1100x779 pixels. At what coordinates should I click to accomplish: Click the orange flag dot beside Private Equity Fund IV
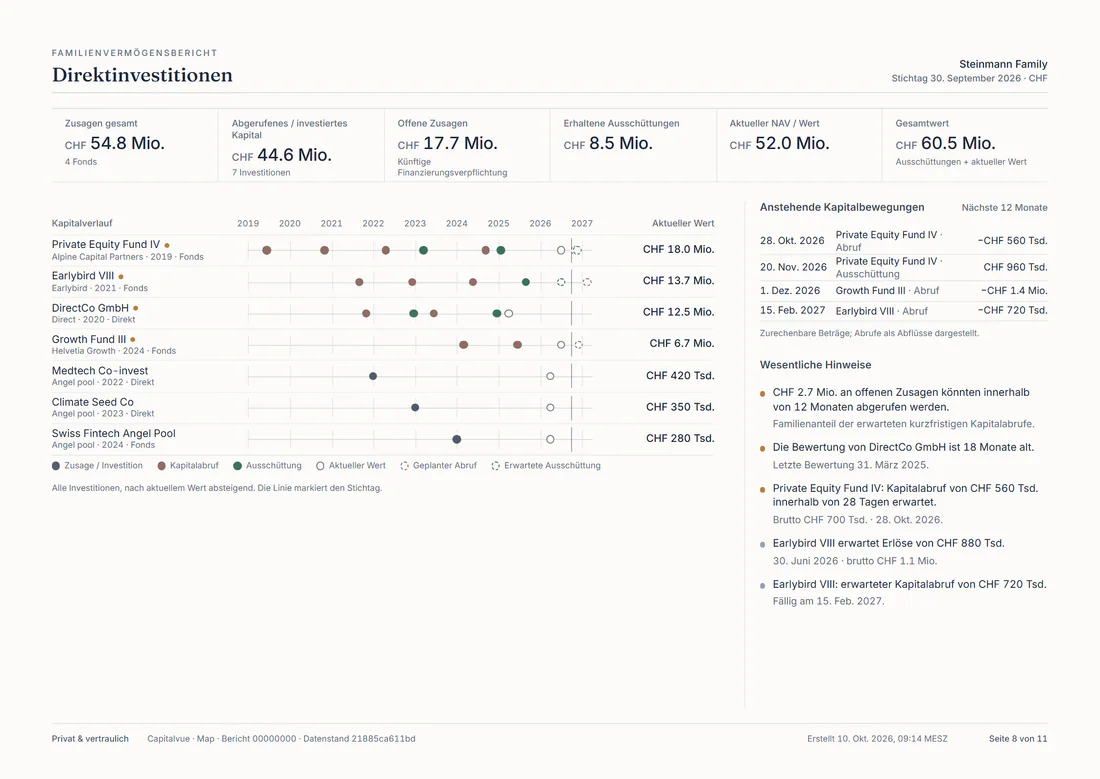coord(167,246)
